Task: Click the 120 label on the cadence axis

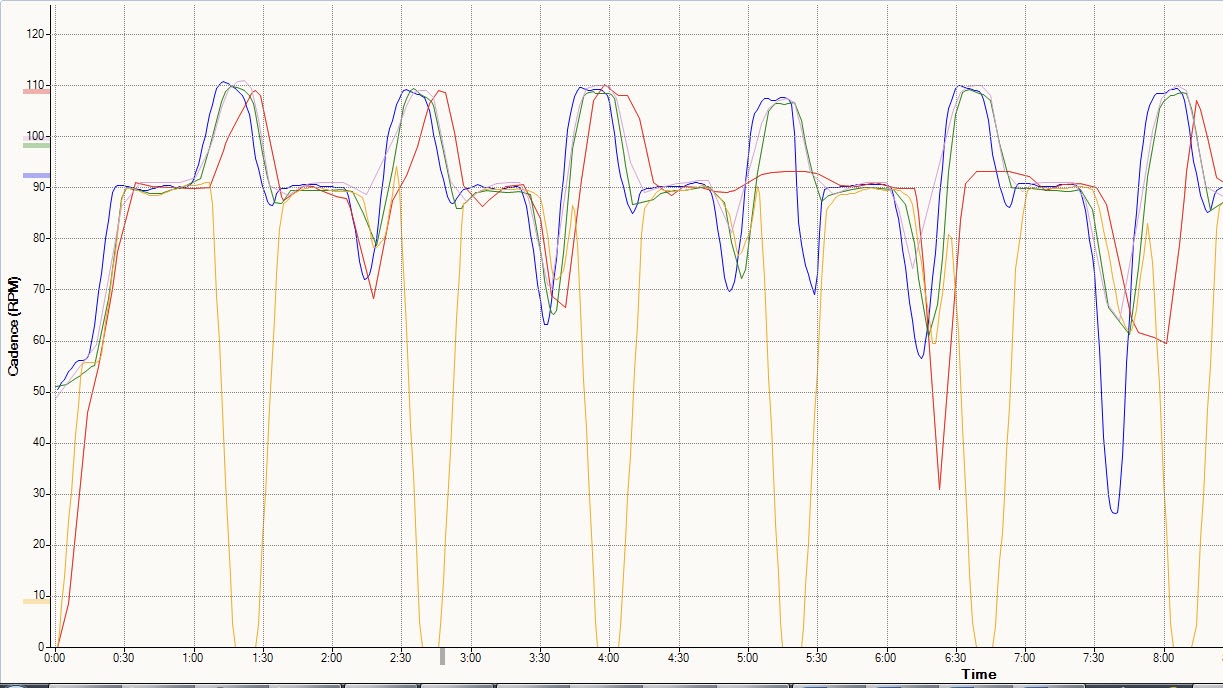Action: 37,34
